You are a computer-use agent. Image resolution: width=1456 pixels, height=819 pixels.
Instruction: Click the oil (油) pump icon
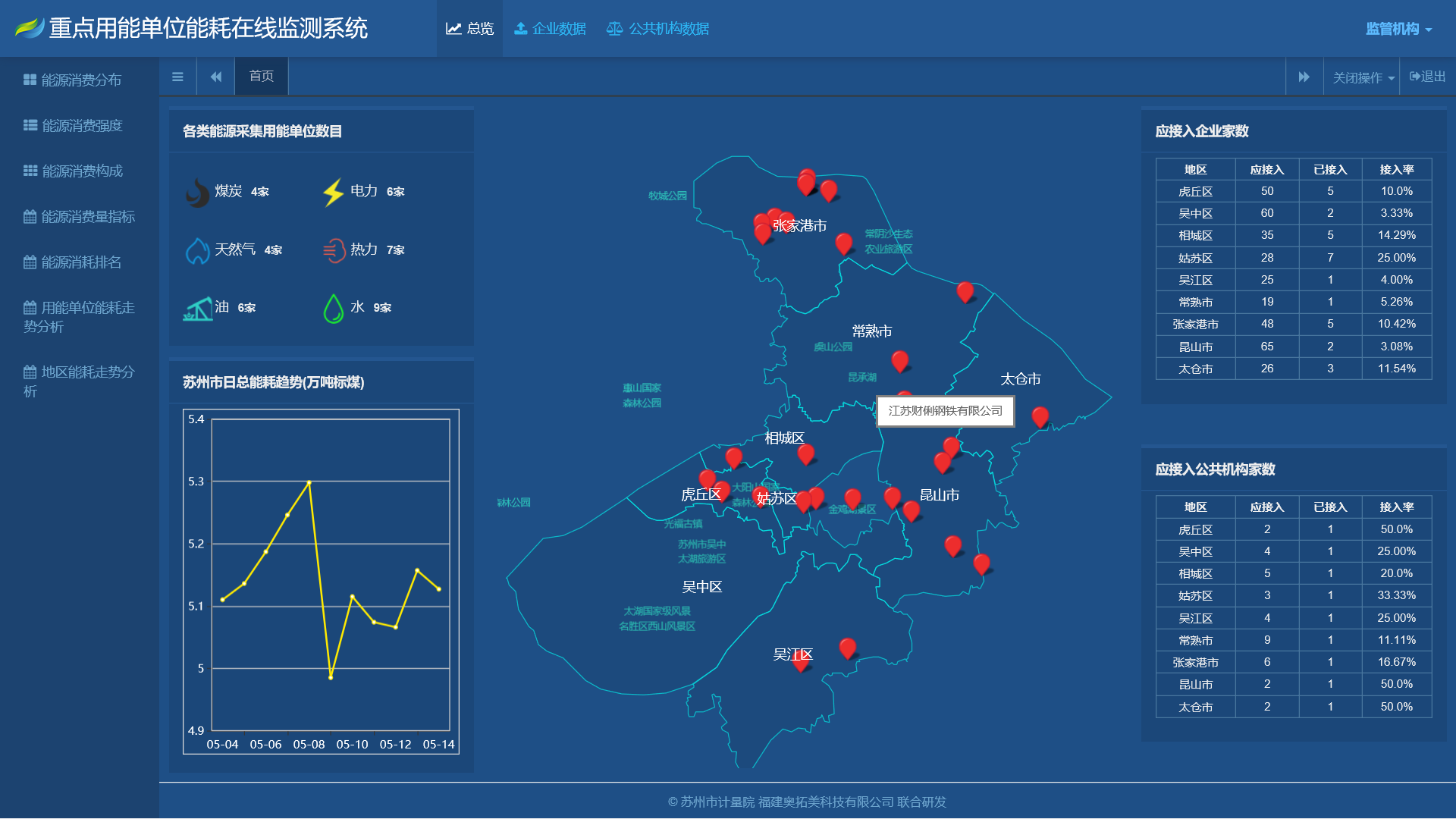point(198,308)
